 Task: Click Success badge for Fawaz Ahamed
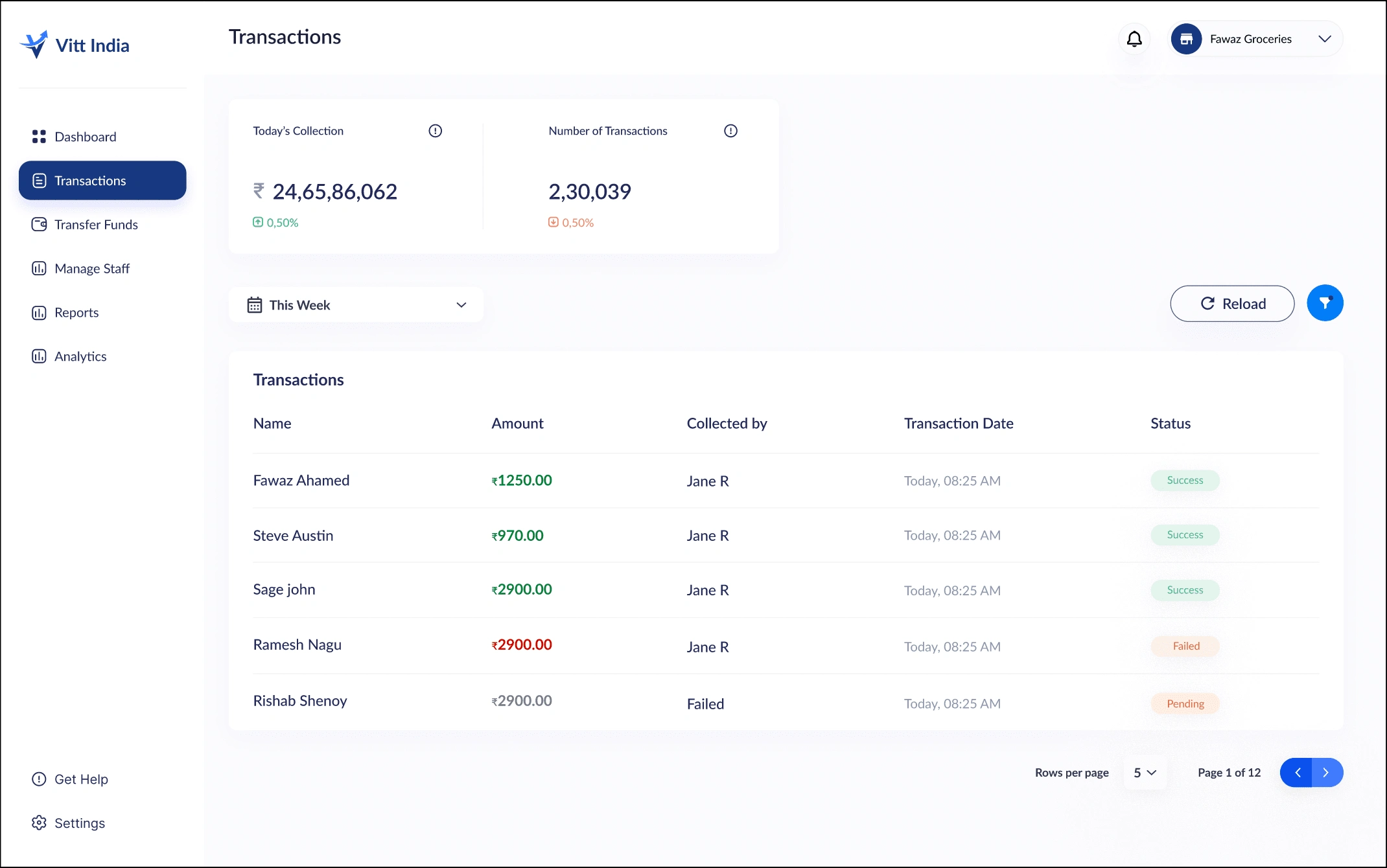pos(1185,480)
